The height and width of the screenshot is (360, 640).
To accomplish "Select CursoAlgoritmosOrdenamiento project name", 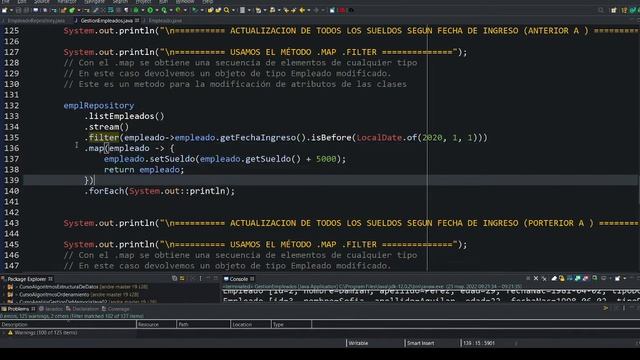I will (x=54, y=294).
